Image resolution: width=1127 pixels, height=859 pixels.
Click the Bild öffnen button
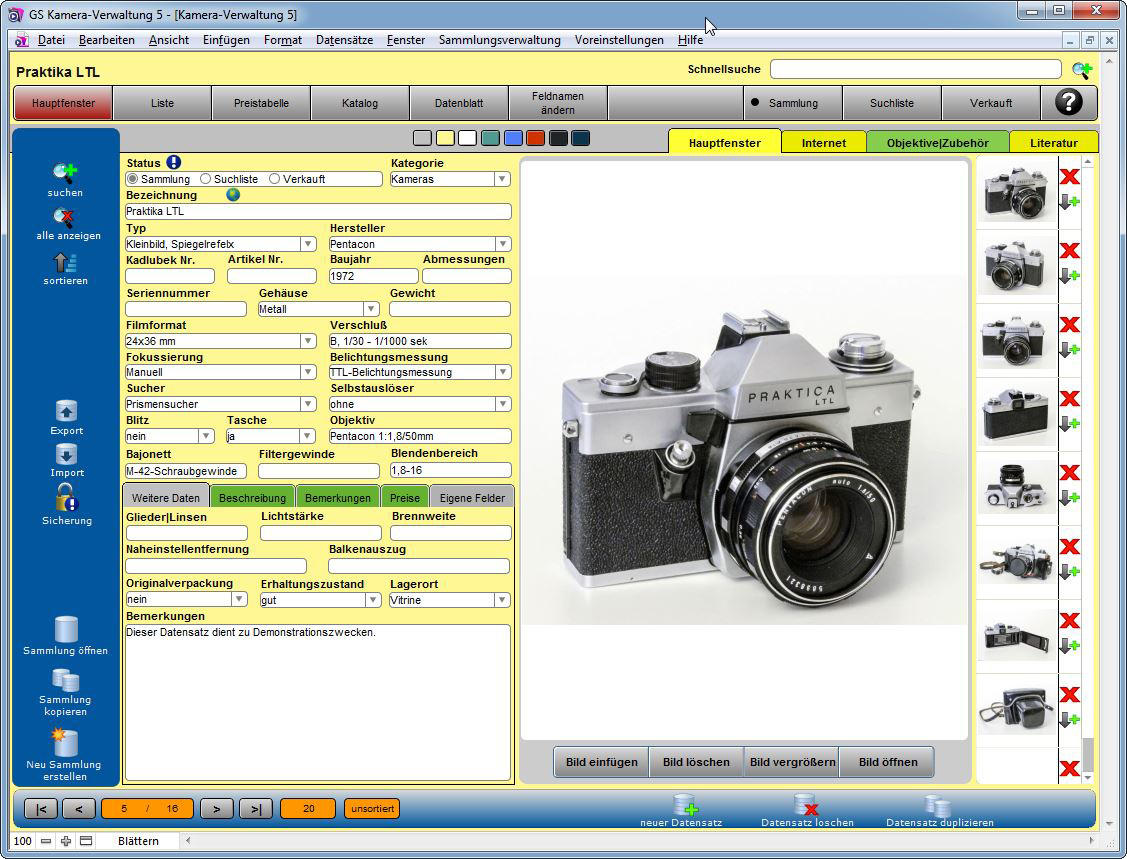(x=888, y=762)
